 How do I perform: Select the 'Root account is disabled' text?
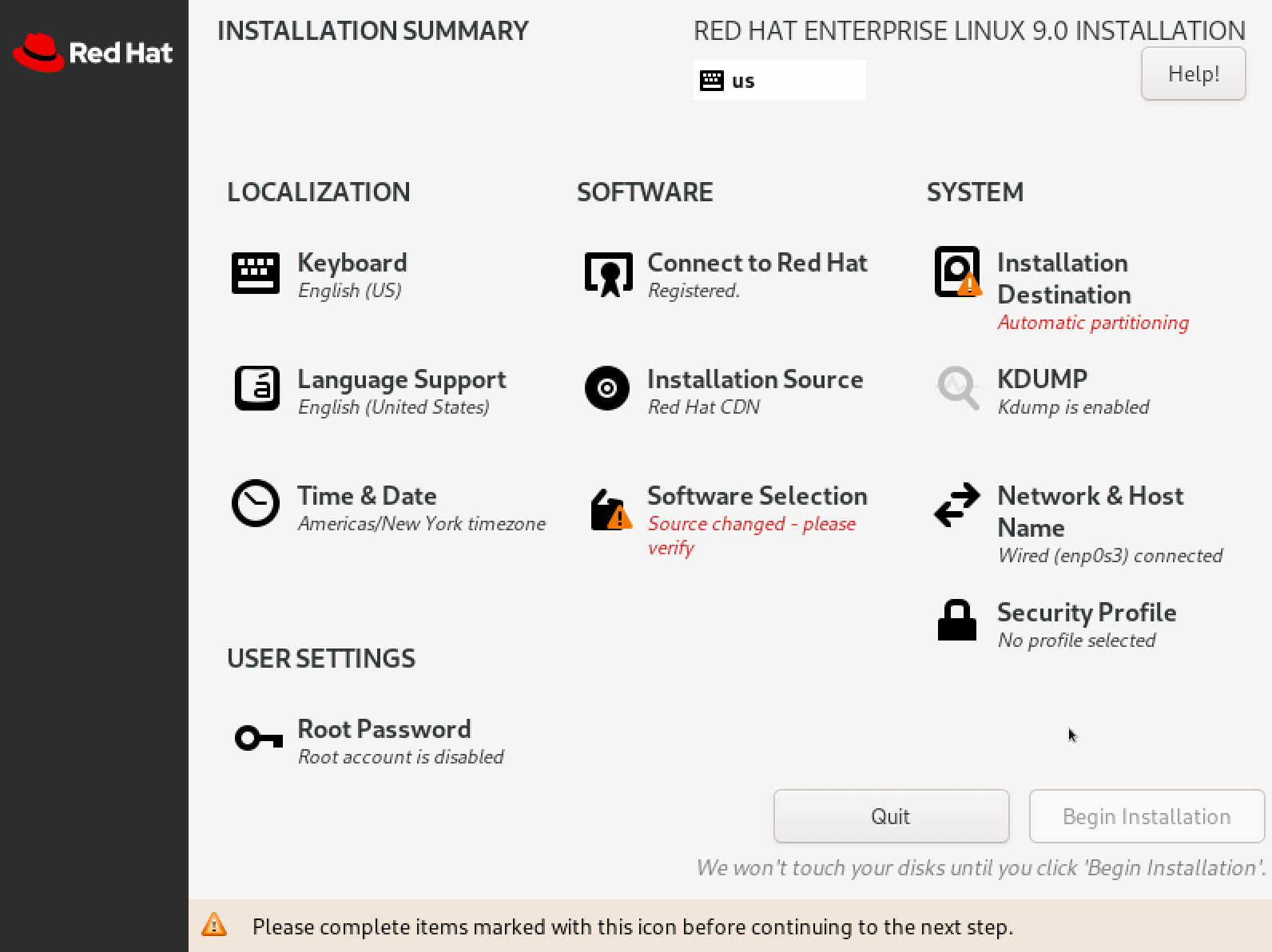coord(400,757)
